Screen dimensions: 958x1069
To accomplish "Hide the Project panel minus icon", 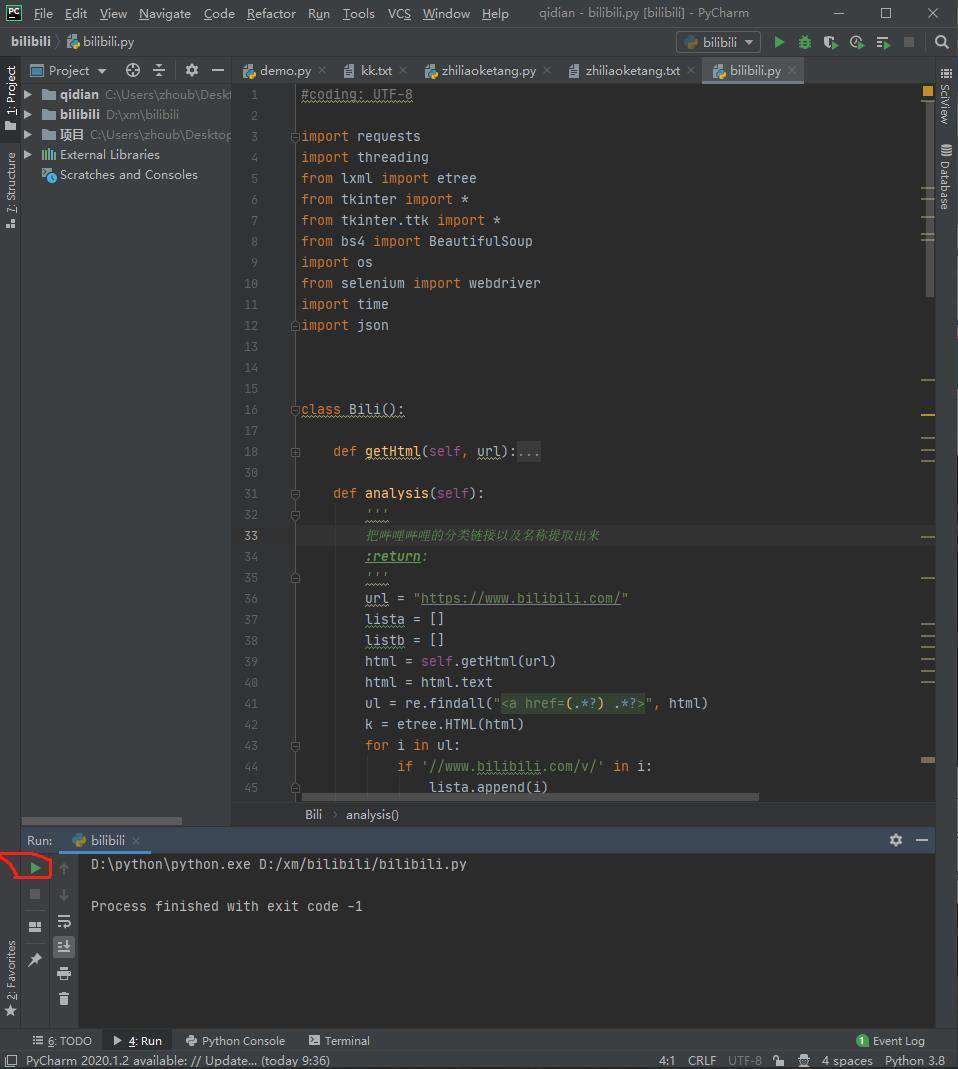I will pyautogui.click(x=218, y=70).
